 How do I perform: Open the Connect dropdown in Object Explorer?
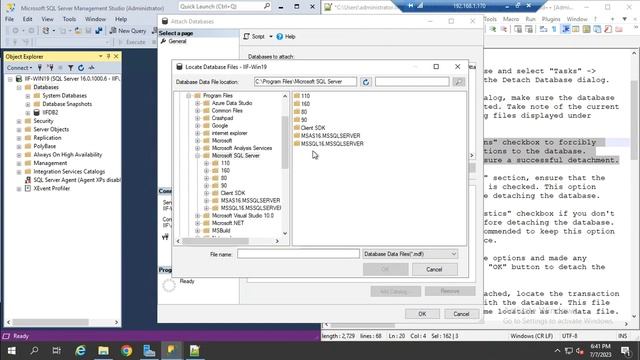19,68
